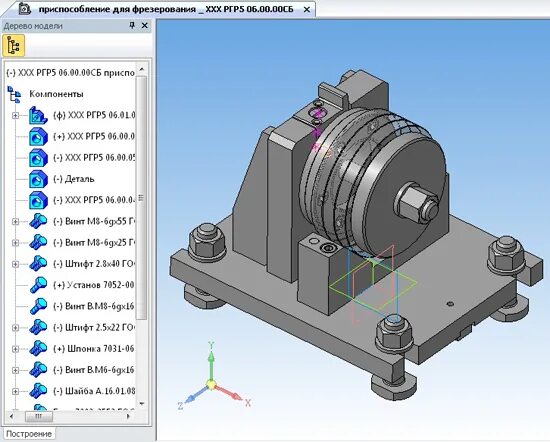
Task: Select the (-) Штифт 2.8x40 row text
Action: point(94,264)
